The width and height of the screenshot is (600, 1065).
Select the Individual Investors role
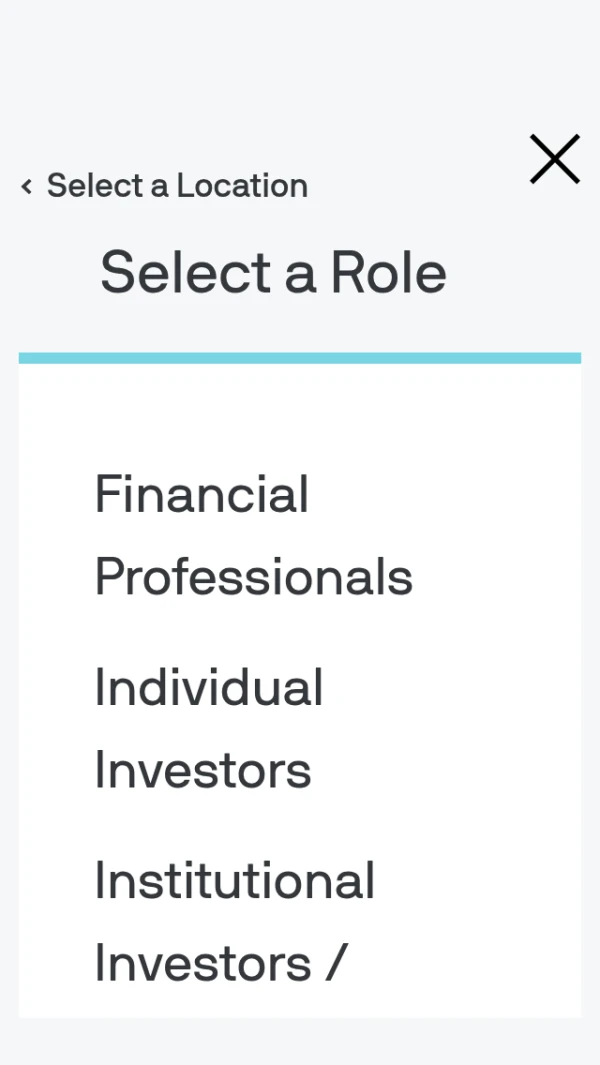[x=208, y=729]
